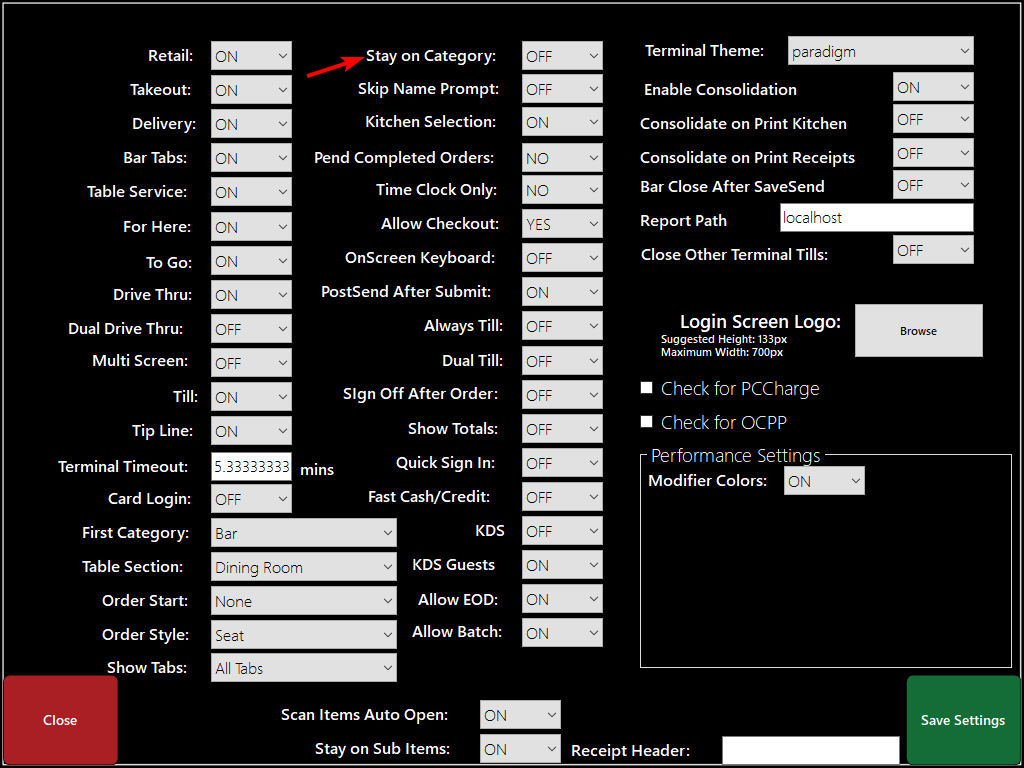Open the KDS dropdown
The width and height of the screenshot is (1024, 768).
click(x=562, y=531)
